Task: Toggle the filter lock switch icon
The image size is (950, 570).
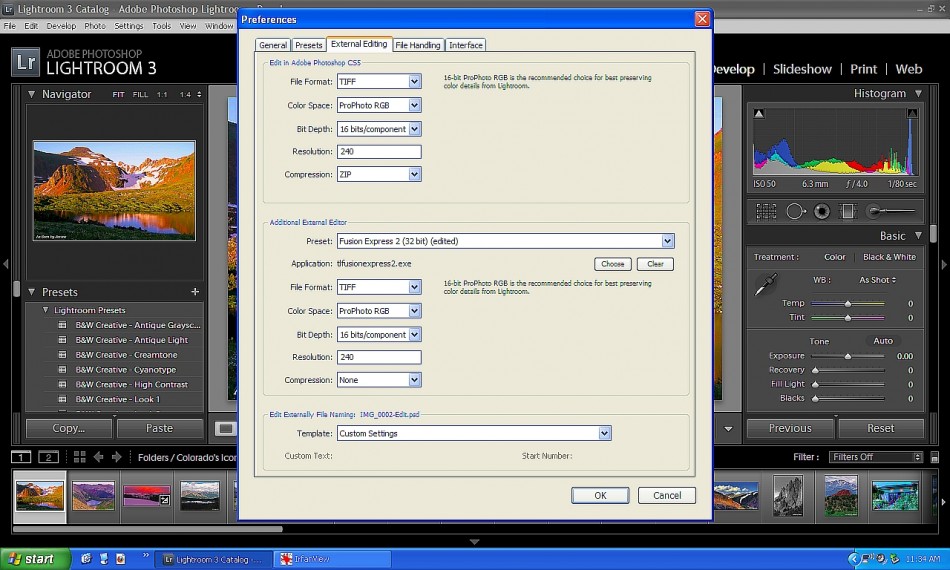Action: (934, 457)
